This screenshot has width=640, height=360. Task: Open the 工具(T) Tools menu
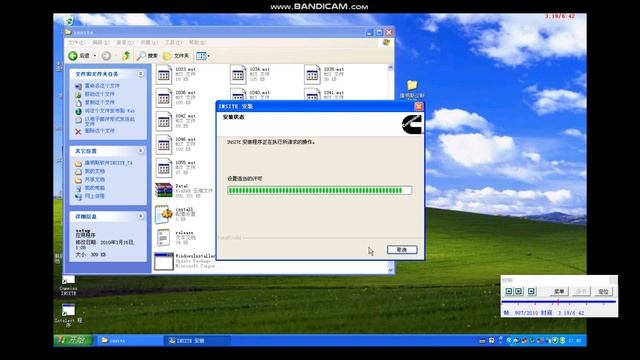point(173,42)
